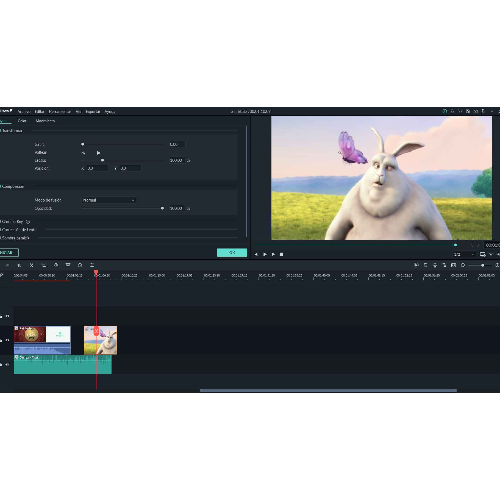The height and width of the screenshot is (500, 500).
Task: Open the last menu in the menu bar
Action: pos(110,112)
